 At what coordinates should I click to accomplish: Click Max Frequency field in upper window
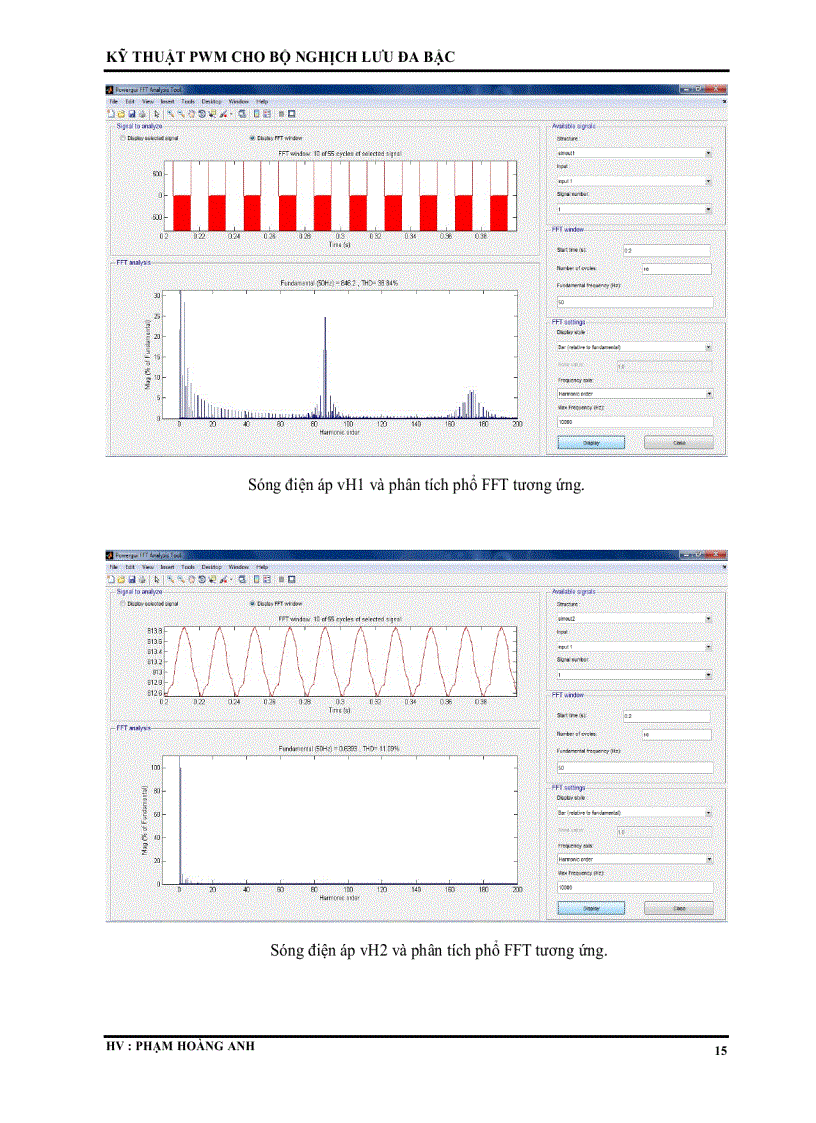point(634,421)
